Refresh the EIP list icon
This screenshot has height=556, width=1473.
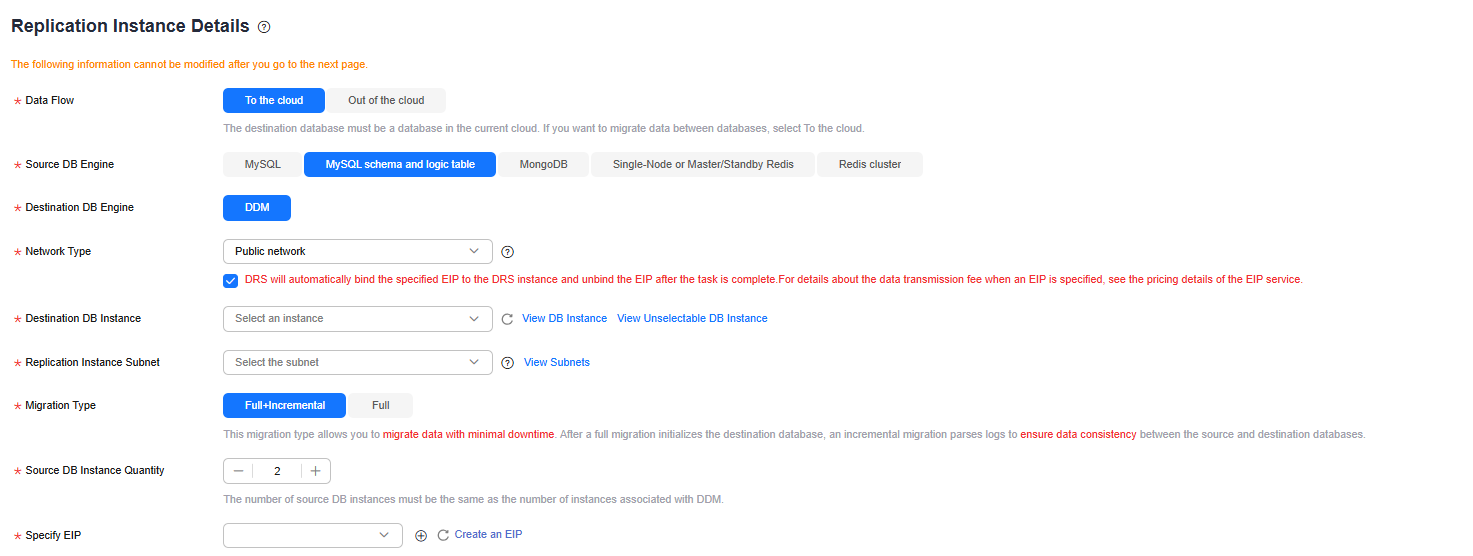[x=443, y=536]
